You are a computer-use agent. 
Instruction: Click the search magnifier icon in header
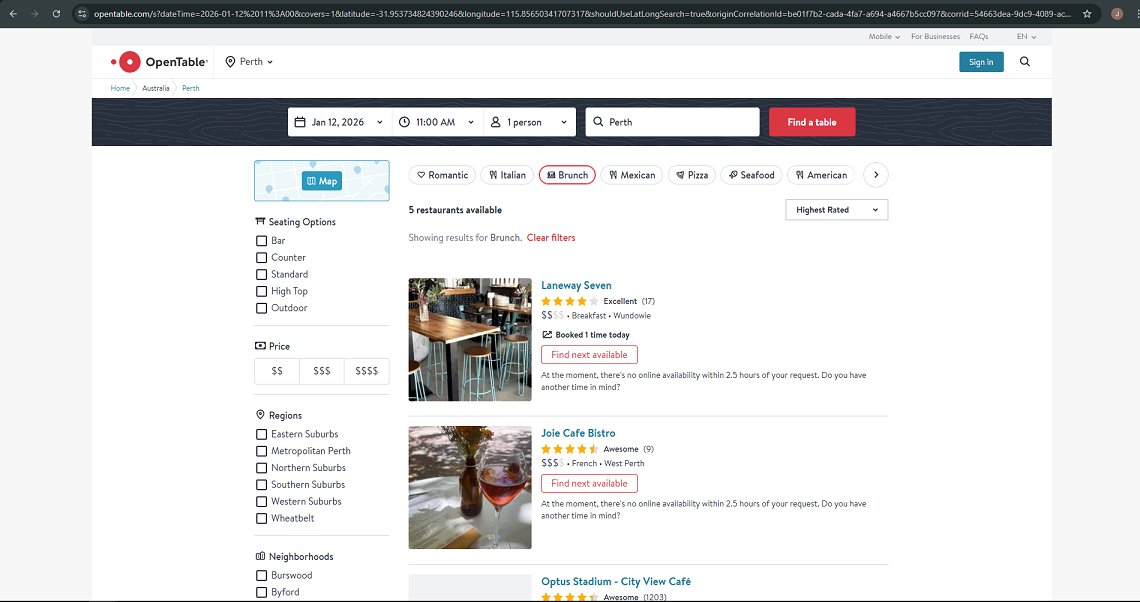(x=1024, y=62)
